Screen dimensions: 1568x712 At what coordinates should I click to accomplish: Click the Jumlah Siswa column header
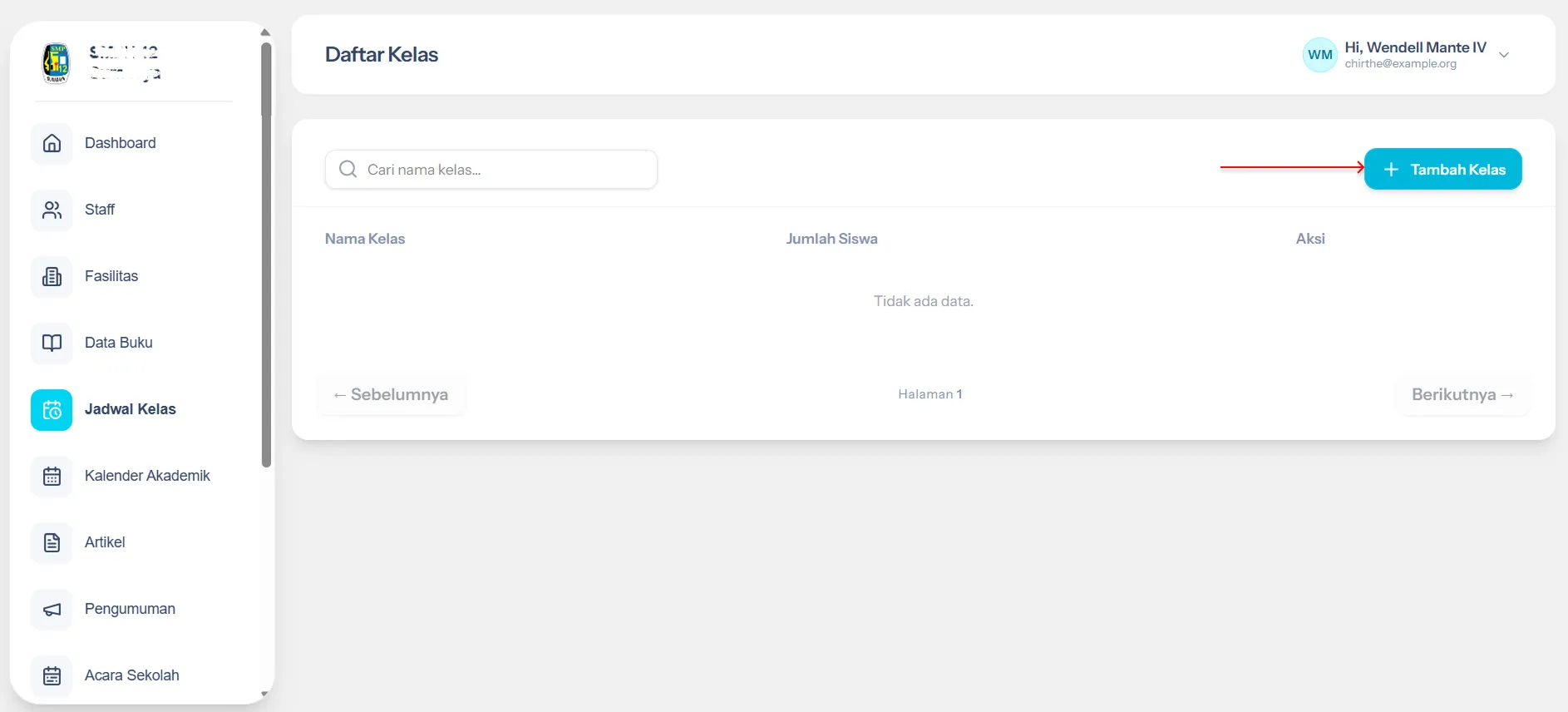831,239
